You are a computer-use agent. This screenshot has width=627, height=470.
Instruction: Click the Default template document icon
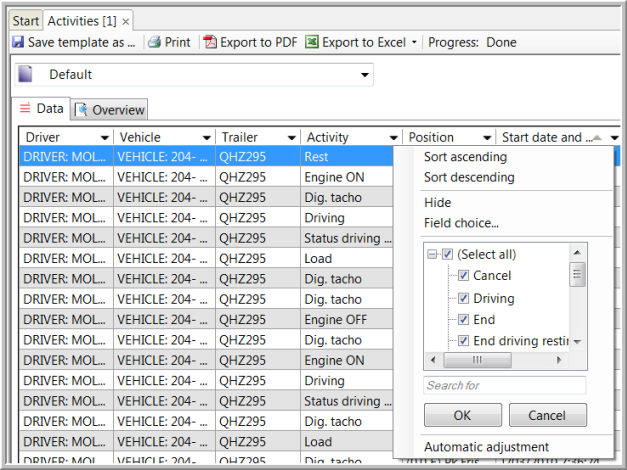click(x=27, y=75)
